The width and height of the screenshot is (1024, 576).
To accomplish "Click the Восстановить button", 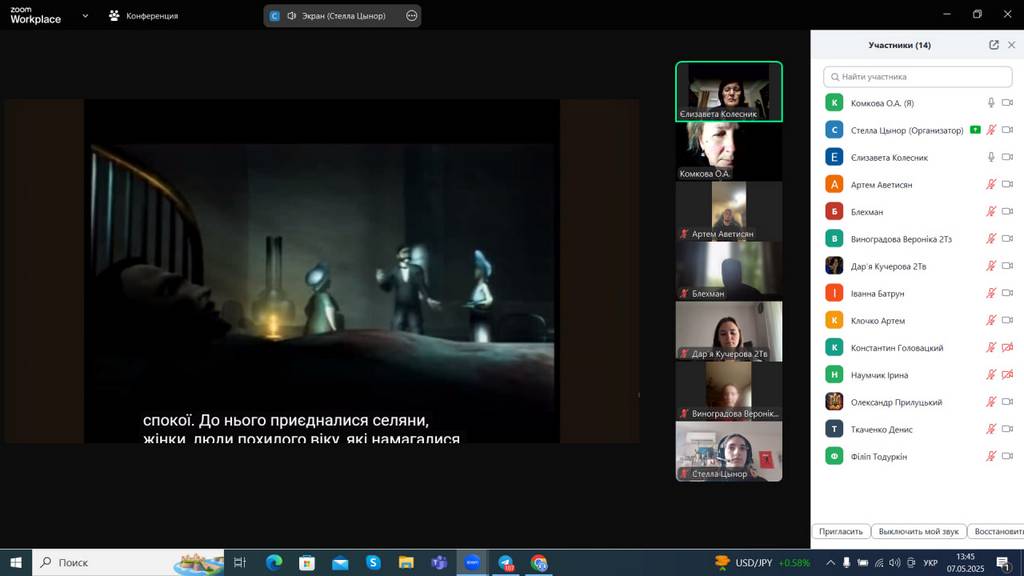I will [996, 532].
